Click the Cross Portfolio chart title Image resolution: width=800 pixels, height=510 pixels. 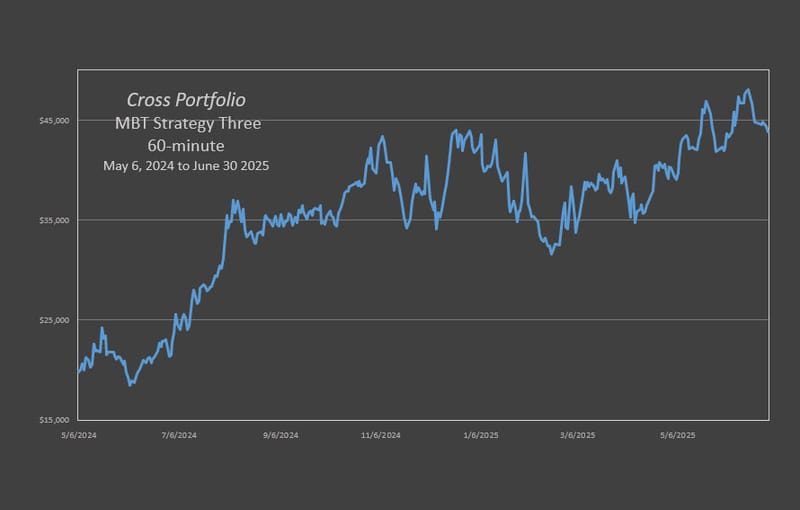click(186, 100)
